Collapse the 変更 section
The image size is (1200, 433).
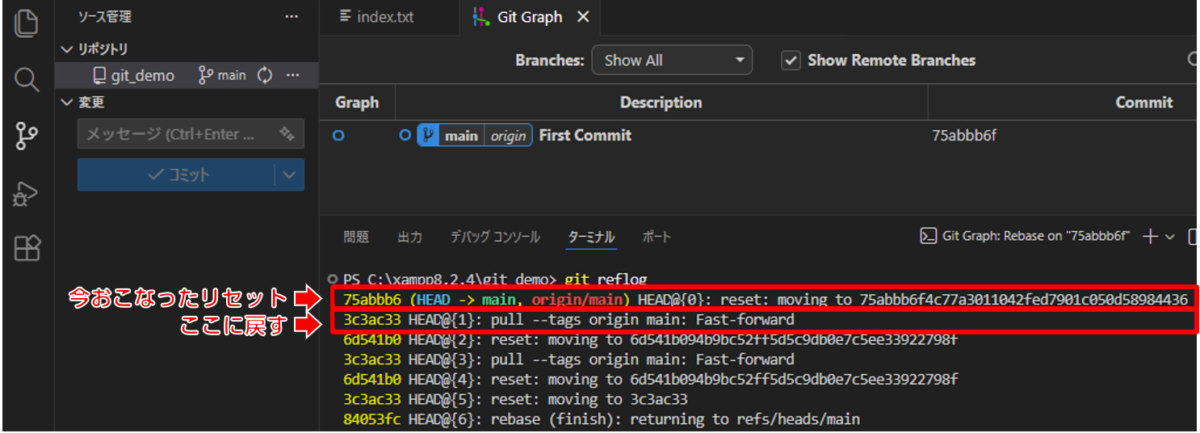click(x=67, y=102)
